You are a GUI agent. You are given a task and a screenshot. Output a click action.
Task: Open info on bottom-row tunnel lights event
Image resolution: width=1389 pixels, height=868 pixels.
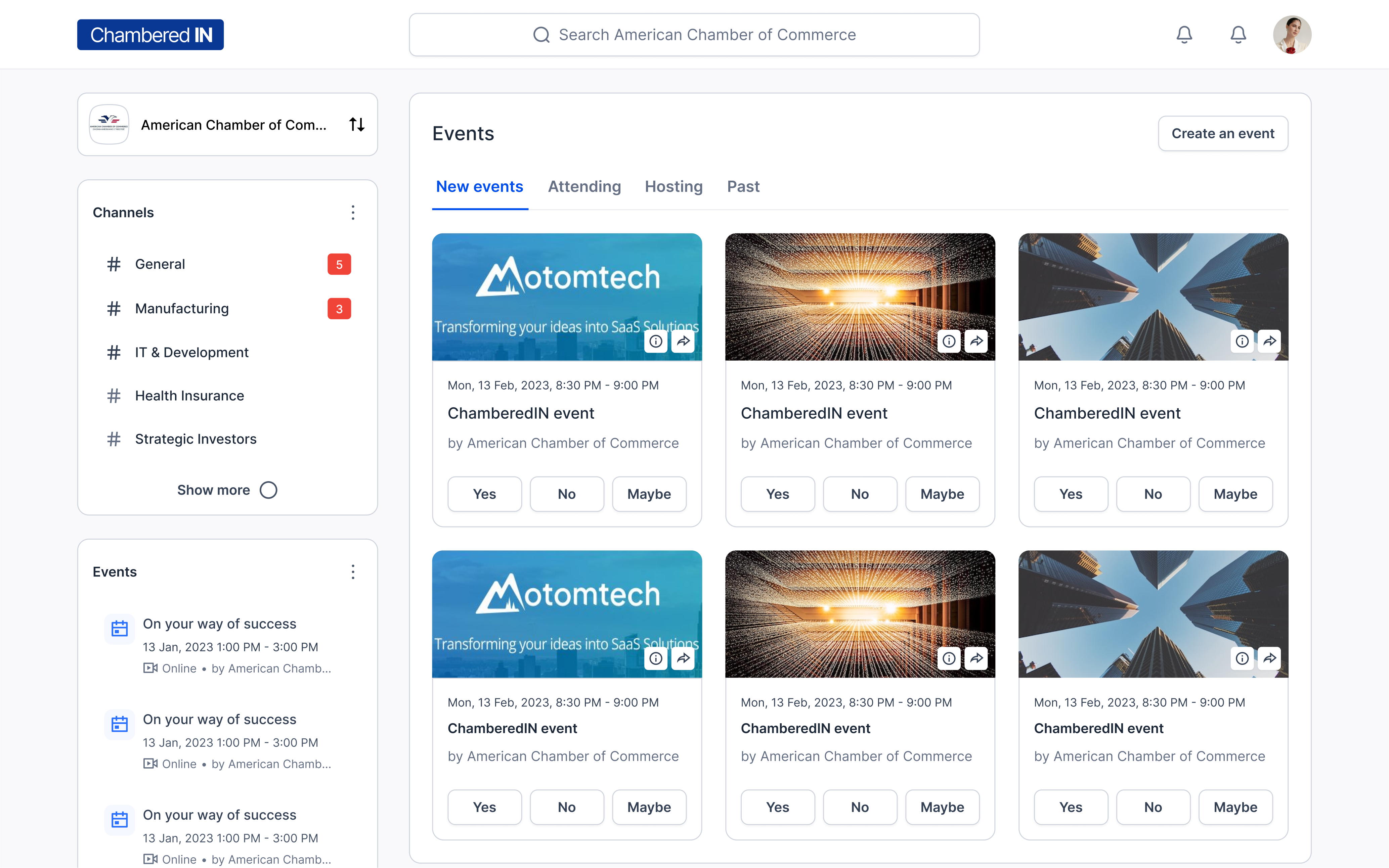[x=949, y=658]
